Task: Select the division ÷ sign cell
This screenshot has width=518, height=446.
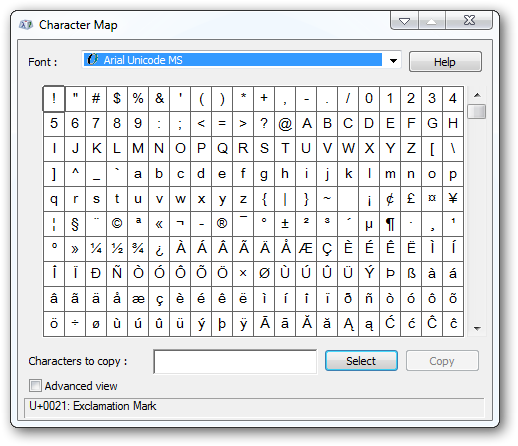Action: point(75,324)
